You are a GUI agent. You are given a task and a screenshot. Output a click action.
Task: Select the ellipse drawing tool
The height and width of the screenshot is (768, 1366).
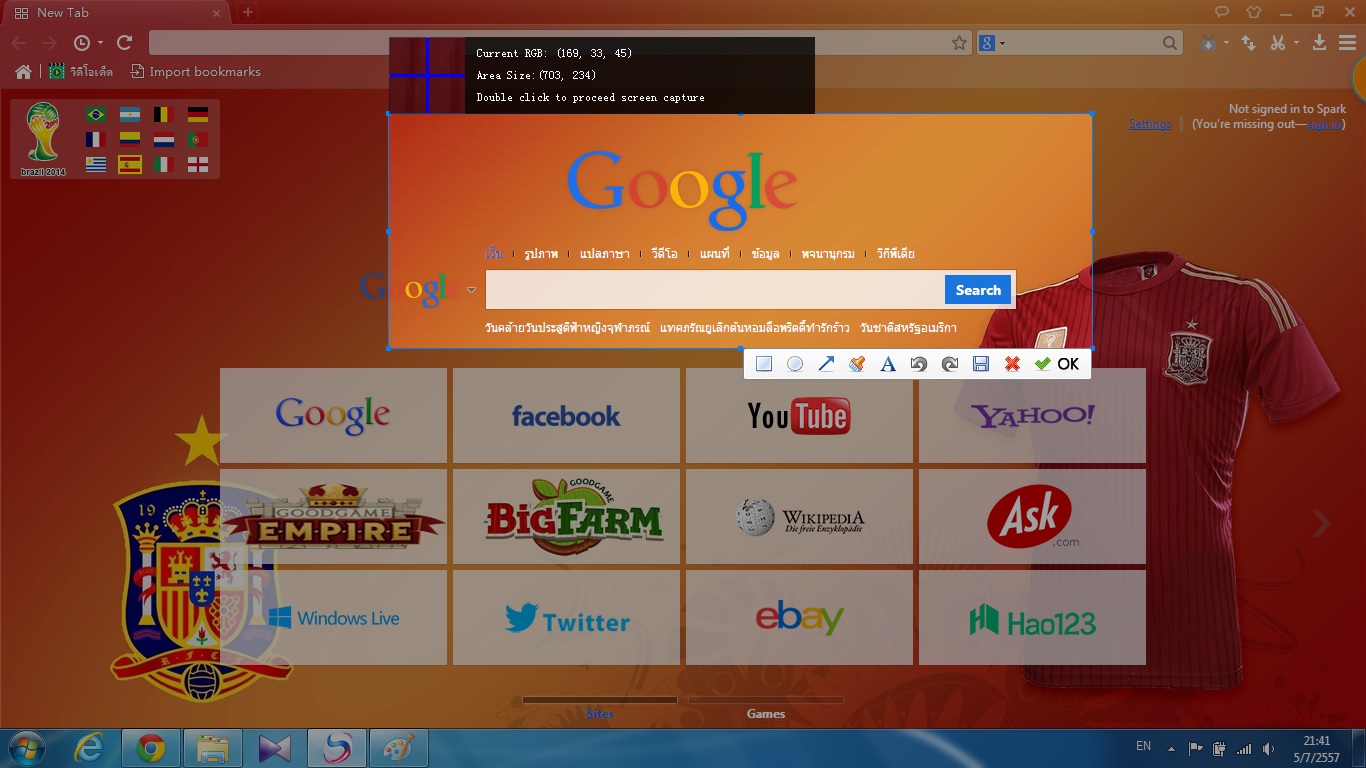(795, 364)
